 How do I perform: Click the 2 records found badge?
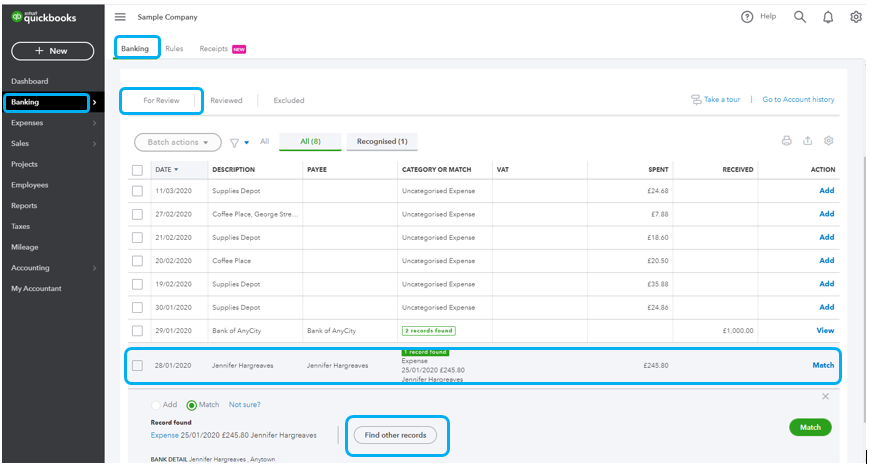click(x=429, y=331)
